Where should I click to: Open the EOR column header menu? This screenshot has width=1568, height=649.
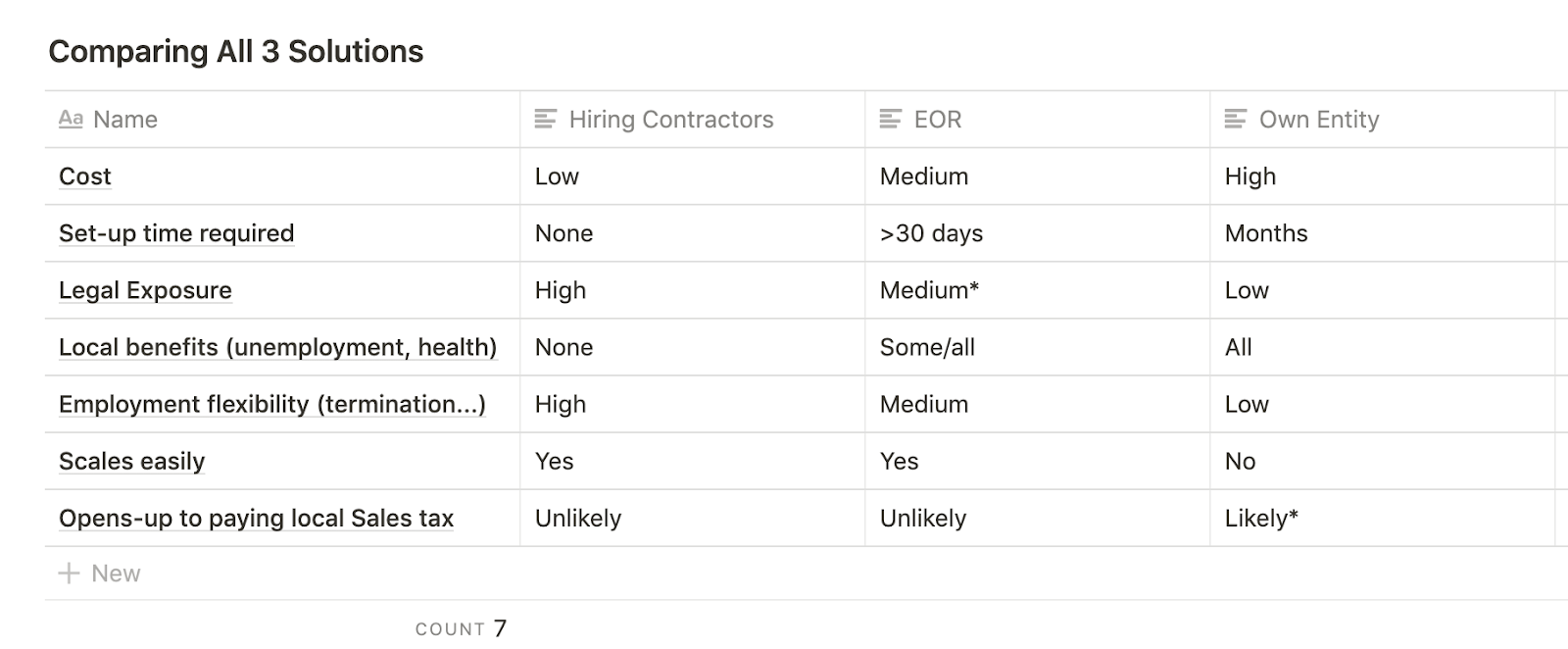(938, 120)
